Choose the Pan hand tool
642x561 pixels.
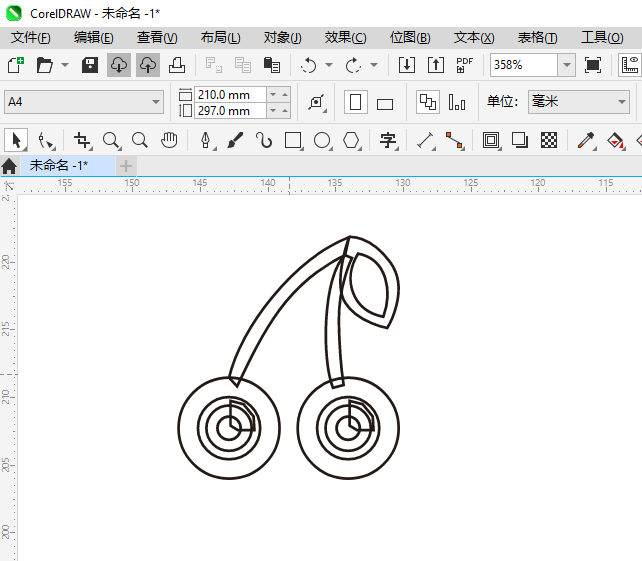[170, 141]
